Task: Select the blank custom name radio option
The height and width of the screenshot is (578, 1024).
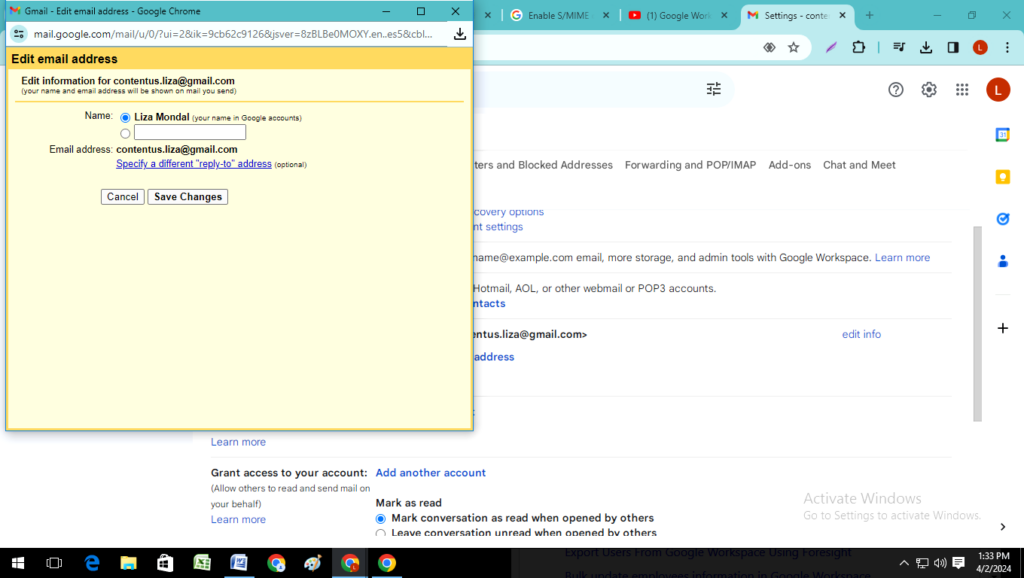Action: [x=124, y=132]
